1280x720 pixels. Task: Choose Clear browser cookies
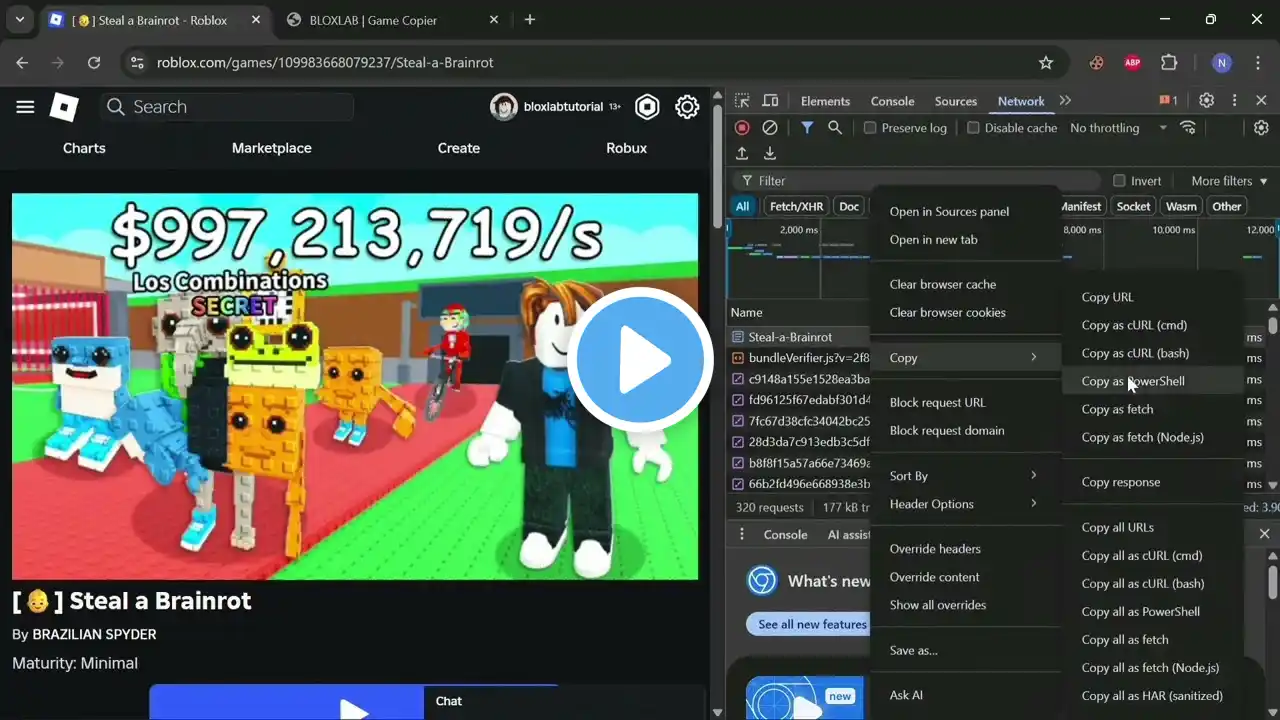964,312
